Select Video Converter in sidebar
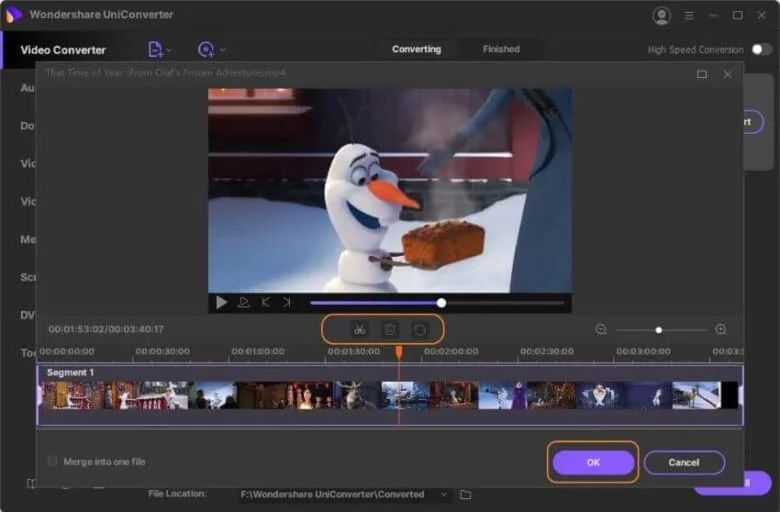Viewport: 780px width, 512px height. click(x=63, y=50)
